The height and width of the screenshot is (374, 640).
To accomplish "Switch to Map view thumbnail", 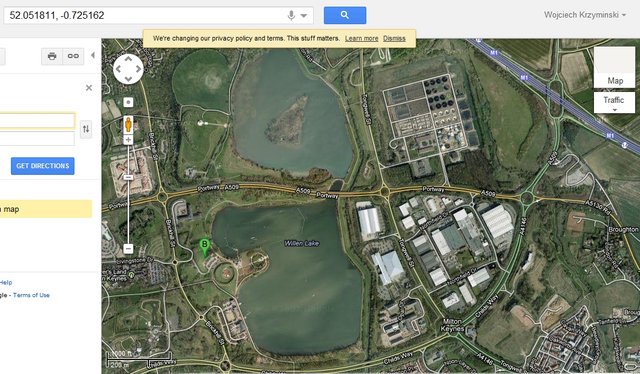I will [614, 67].
